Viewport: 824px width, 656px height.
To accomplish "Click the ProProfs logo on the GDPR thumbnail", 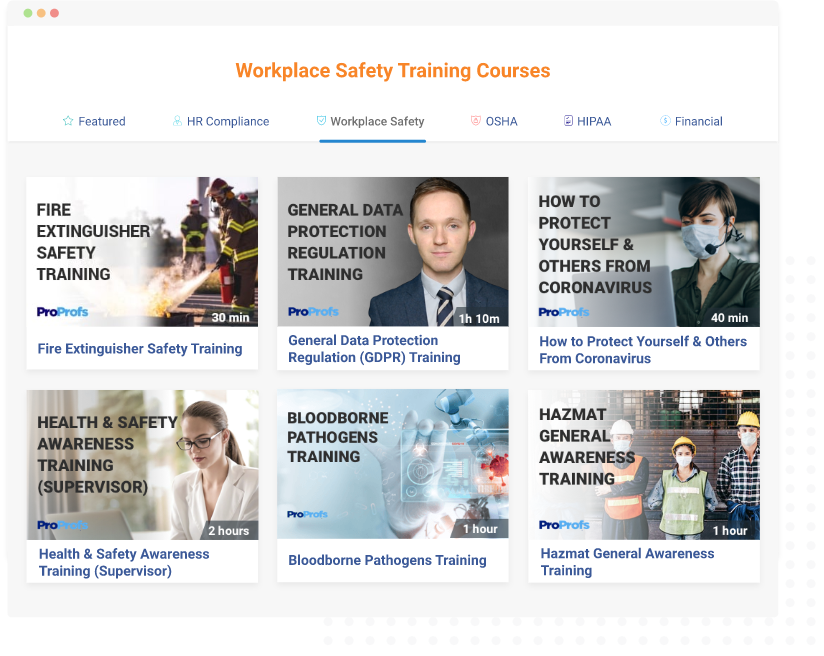I will pos(313,312).
